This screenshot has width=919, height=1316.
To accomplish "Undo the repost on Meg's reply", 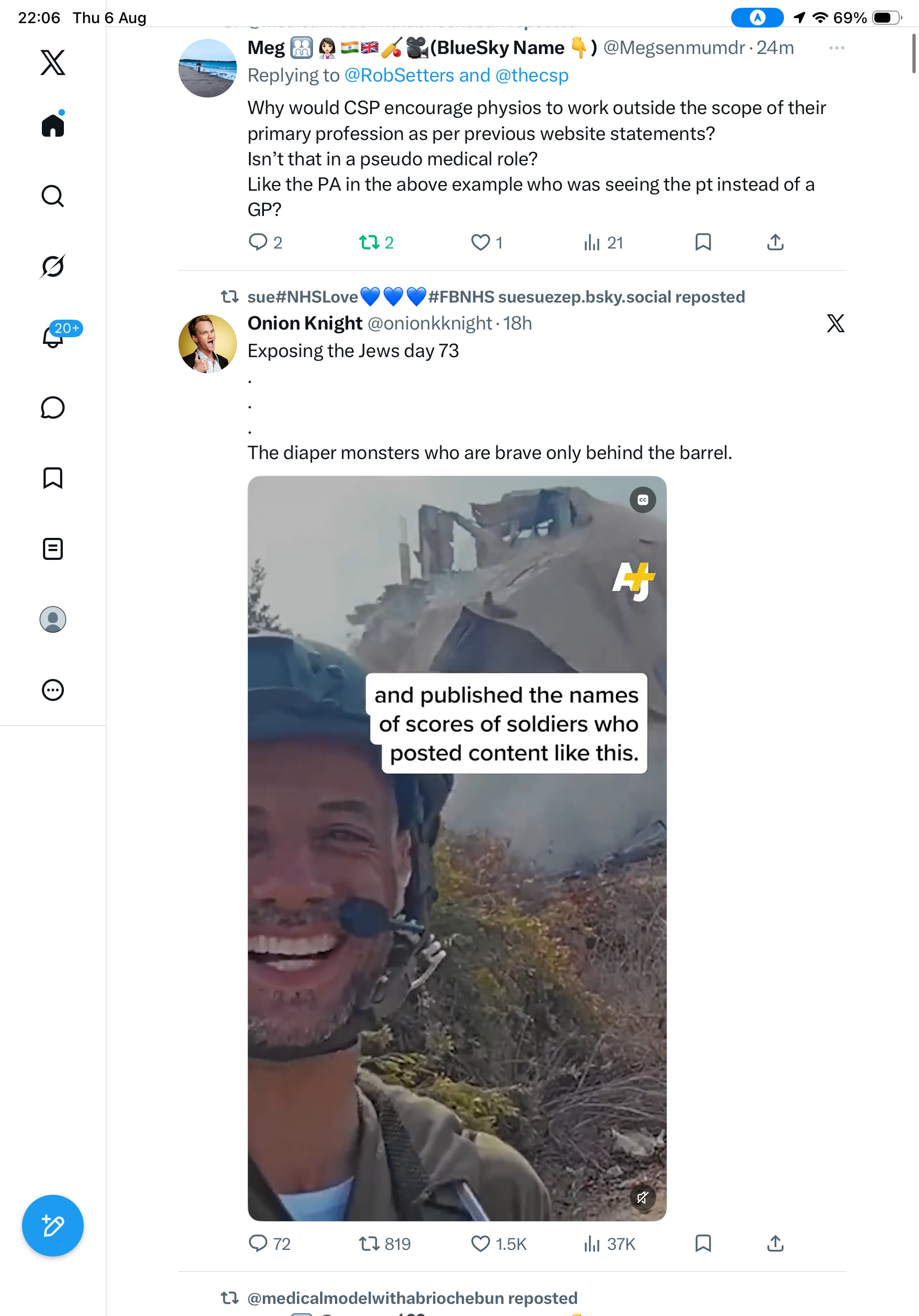I will click(370, 242).
